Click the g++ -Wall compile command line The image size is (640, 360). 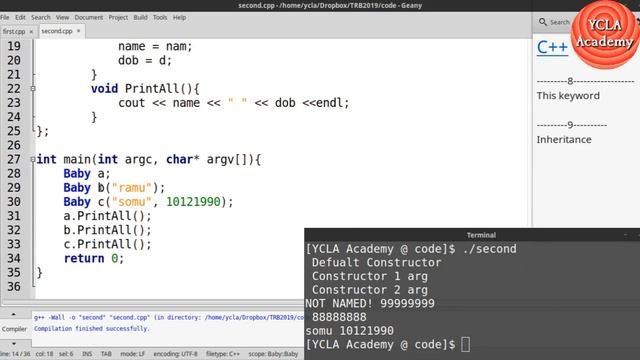[169, 318]
